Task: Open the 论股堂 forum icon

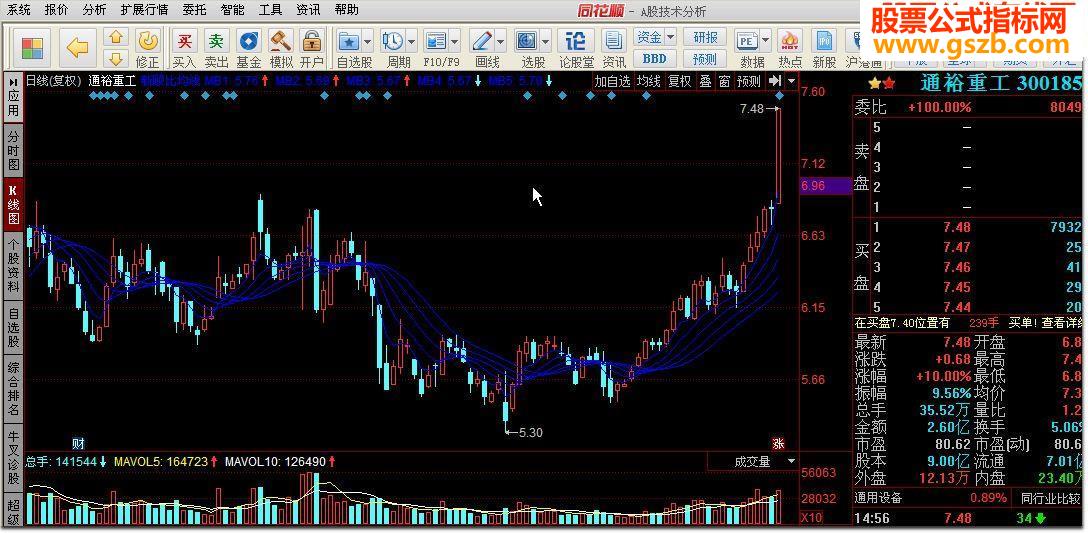Action: click(576, 41)
